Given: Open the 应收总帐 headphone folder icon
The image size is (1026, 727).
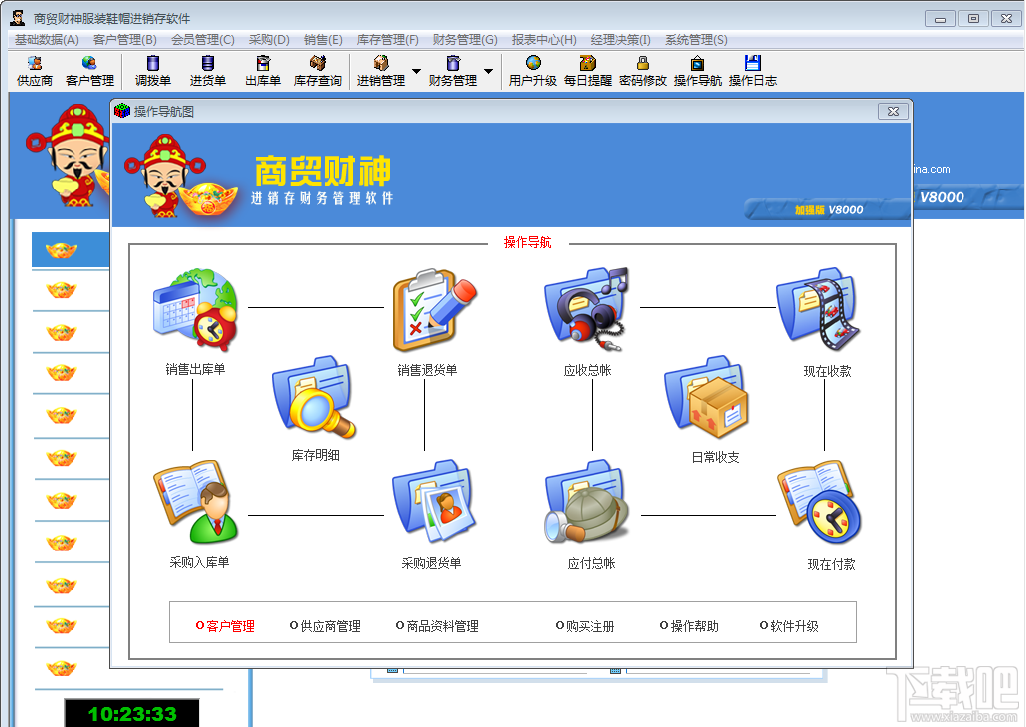Looking at the screenshot, I should coord(586,308).
